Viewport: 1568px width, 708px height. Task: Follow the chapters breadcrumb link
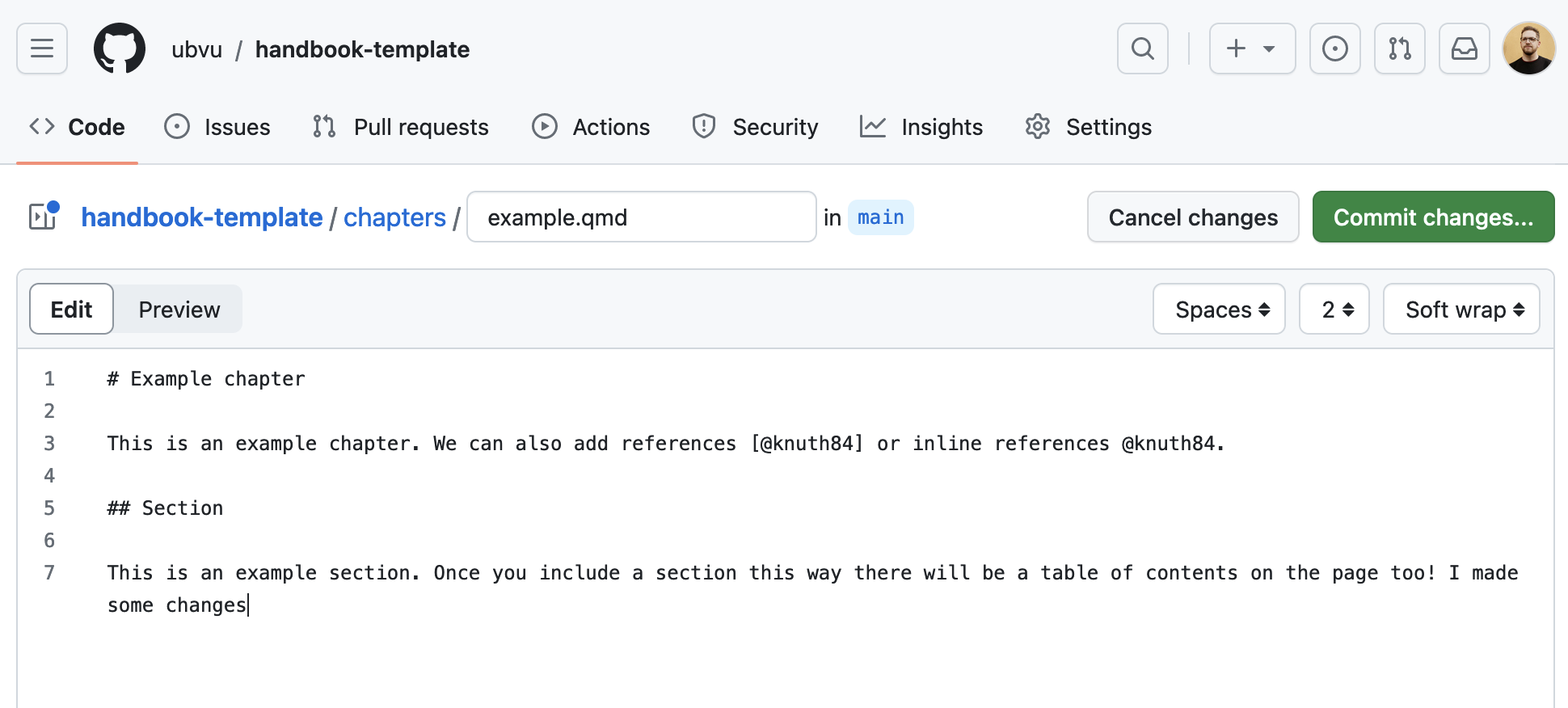[394, 217]
